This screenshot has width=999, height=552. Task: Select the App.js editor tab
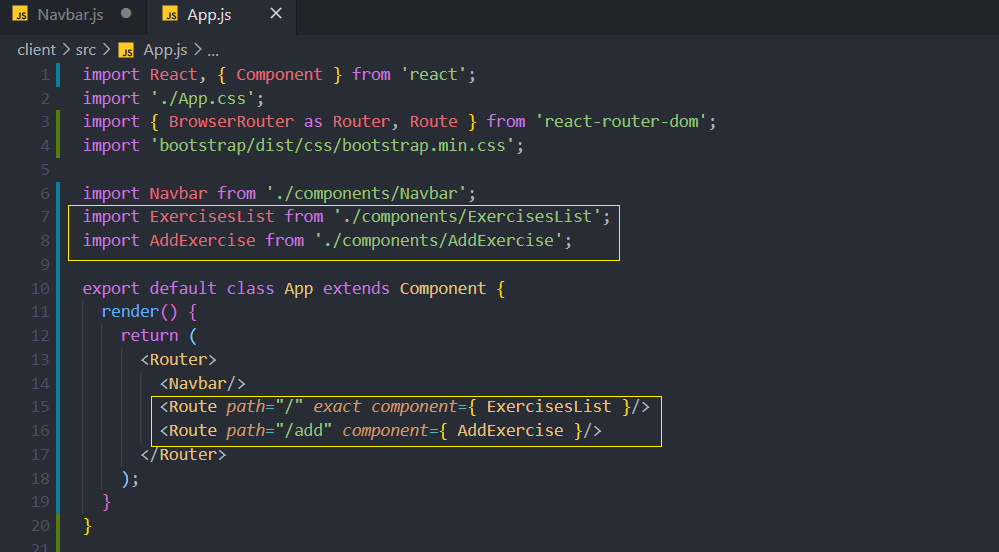(210, 14)
